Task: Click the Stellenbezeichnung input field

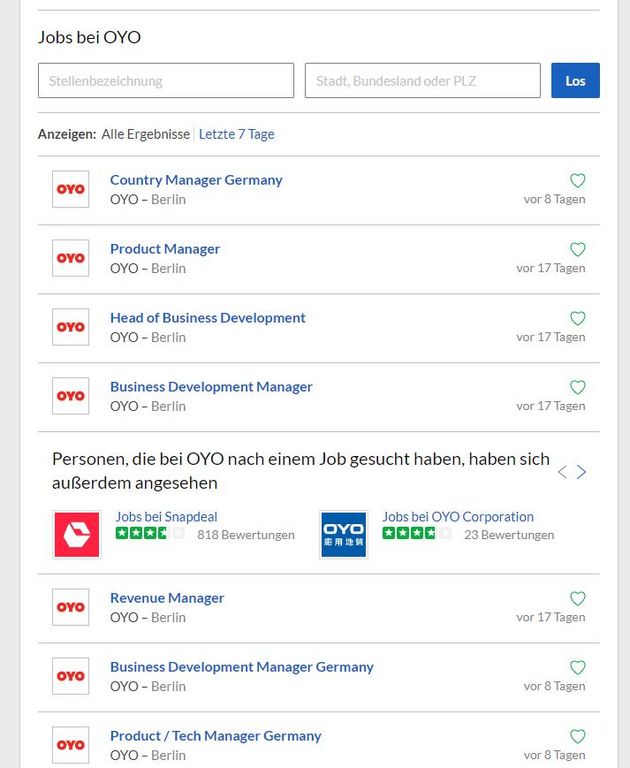Action: click(166, 81)
